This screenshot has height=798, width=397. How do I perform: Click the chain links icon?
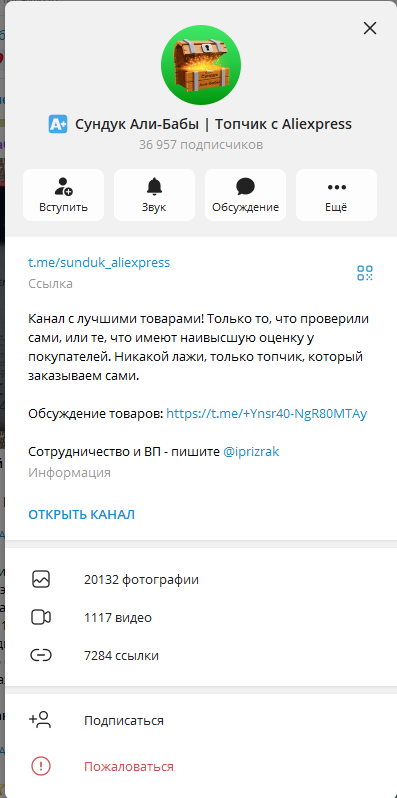pyautogui.click(x=41, y=656)
